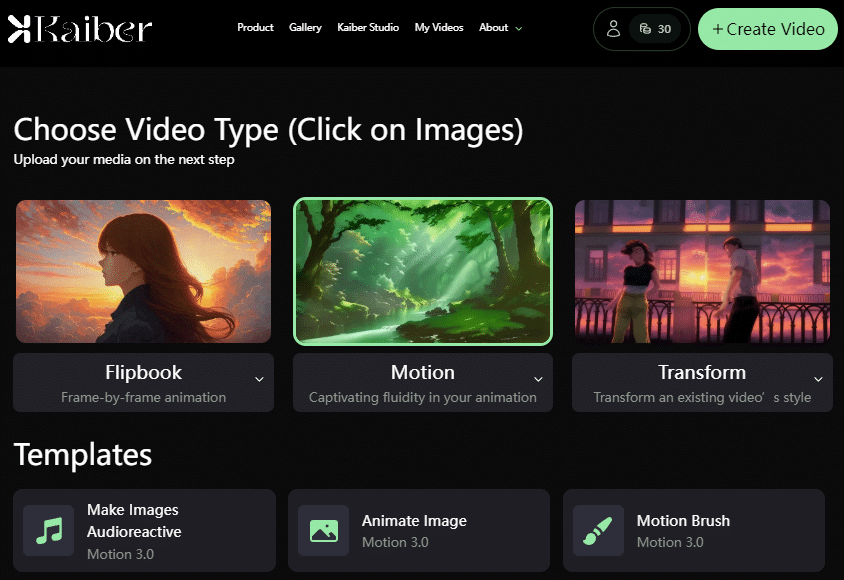Select the Motion green forest thumbnail
This screenshot has height=580, width=844.
pyautogui.click(x=422, y=271)
